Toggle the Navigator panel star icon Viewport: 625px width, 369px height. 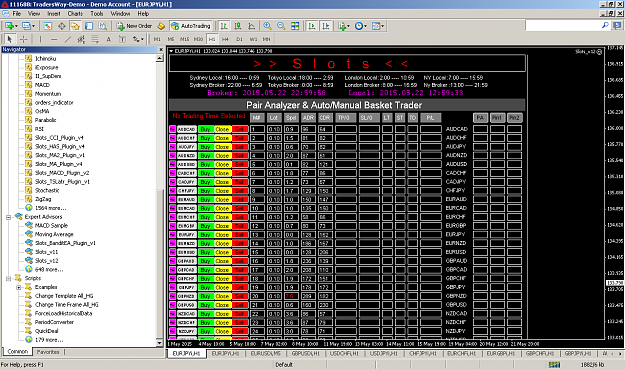75,26
